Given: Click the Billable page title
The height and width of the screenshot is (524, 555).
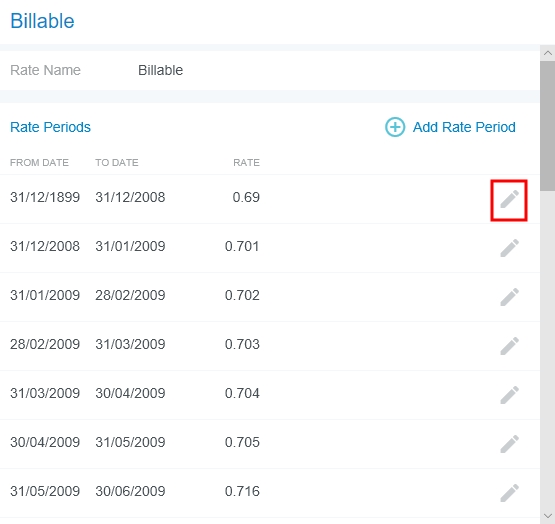Looking at the screenshot, I should [x=42, y=21].
